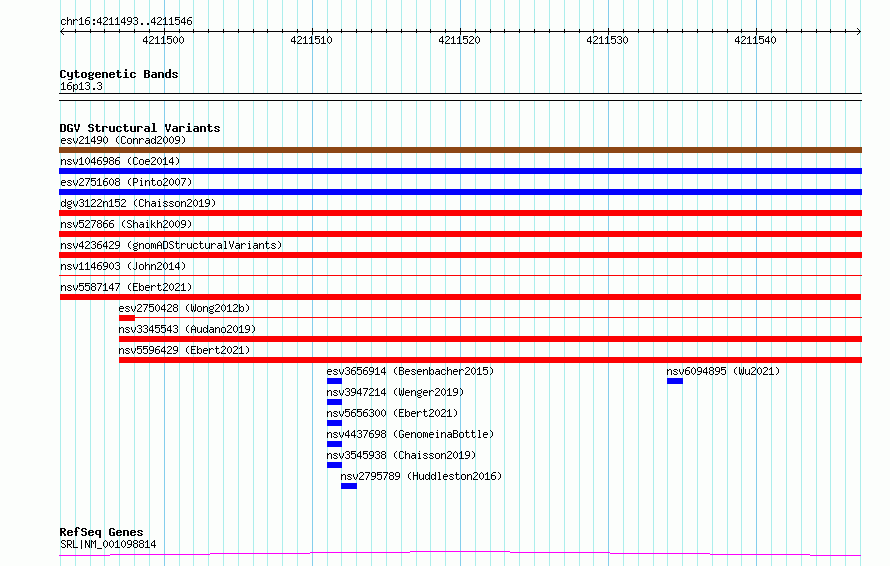Click the red dgv3122n152 variant bar
Viewport: 890px width, 566px height.
pos(460,213)
